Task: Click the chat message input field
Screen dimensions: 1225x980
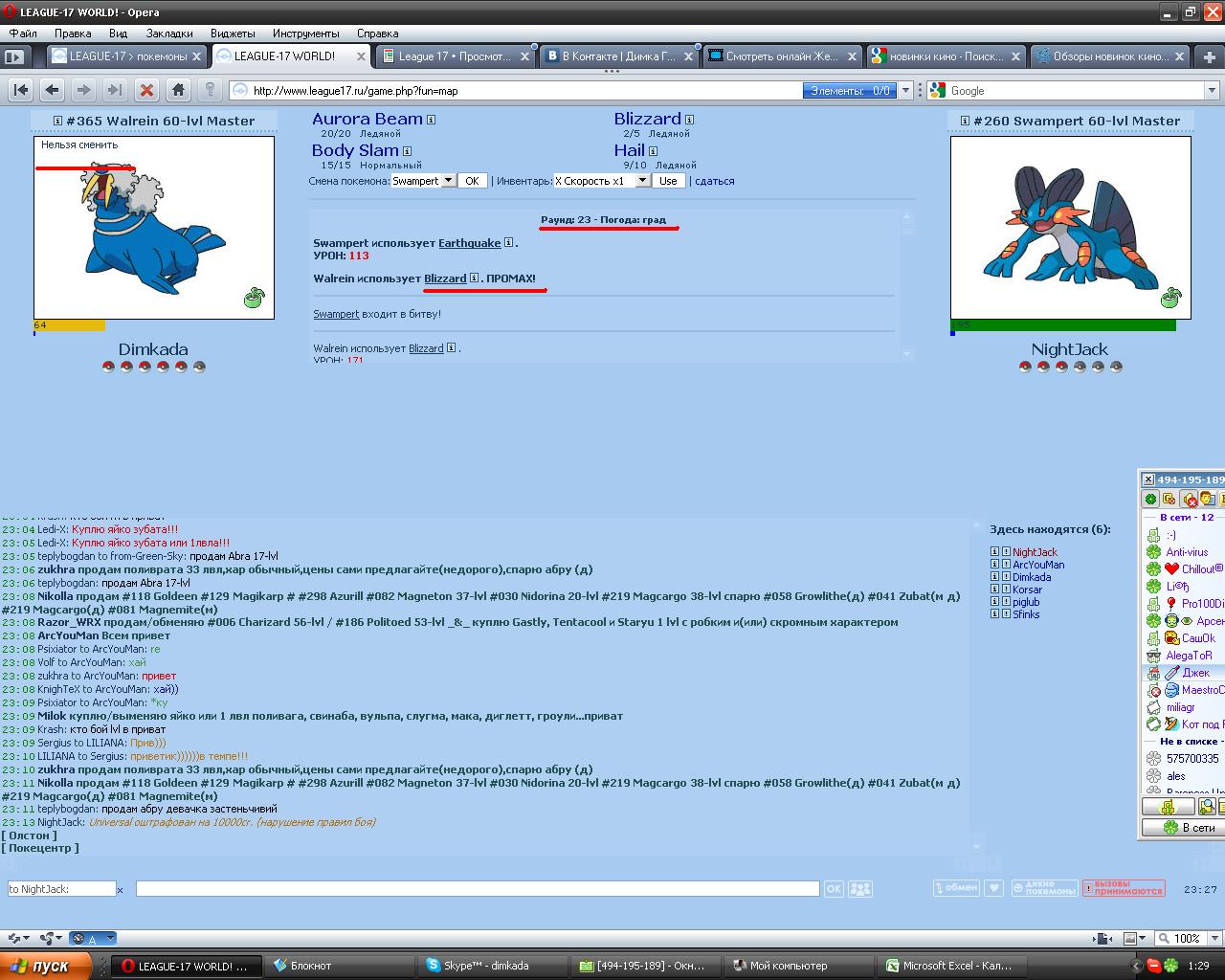Action: click(478, 889)
